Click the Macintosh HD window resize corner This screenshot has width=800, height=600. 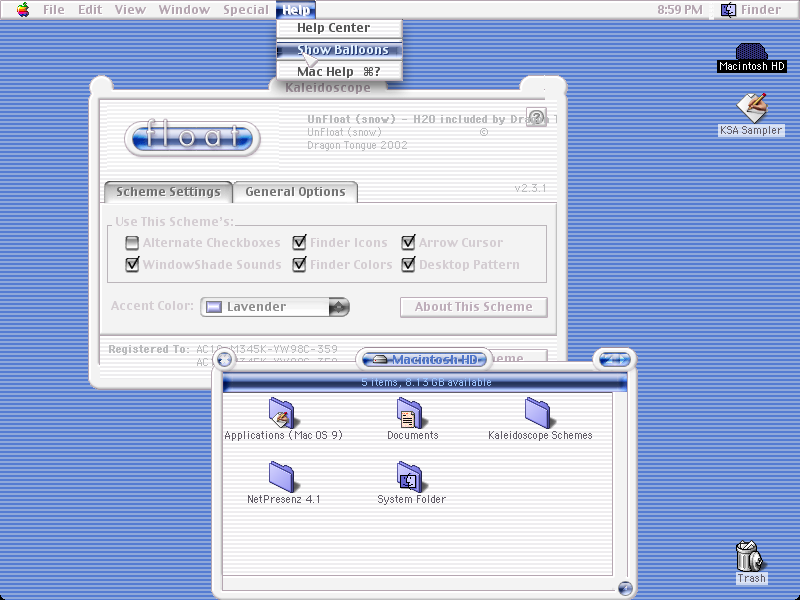[625, 588]
